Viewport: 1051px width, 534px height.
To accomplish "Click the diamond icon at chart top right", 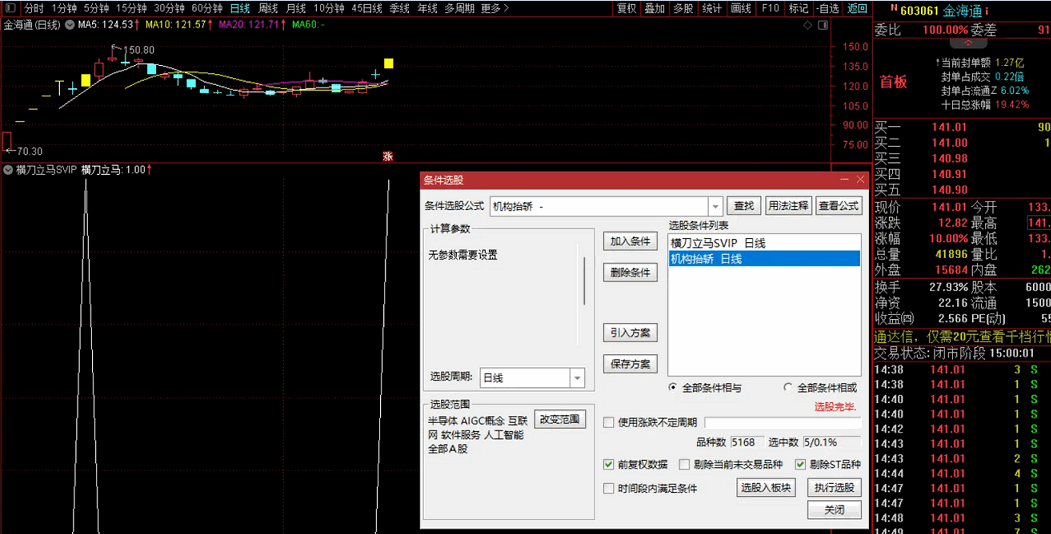I will 808,25.
